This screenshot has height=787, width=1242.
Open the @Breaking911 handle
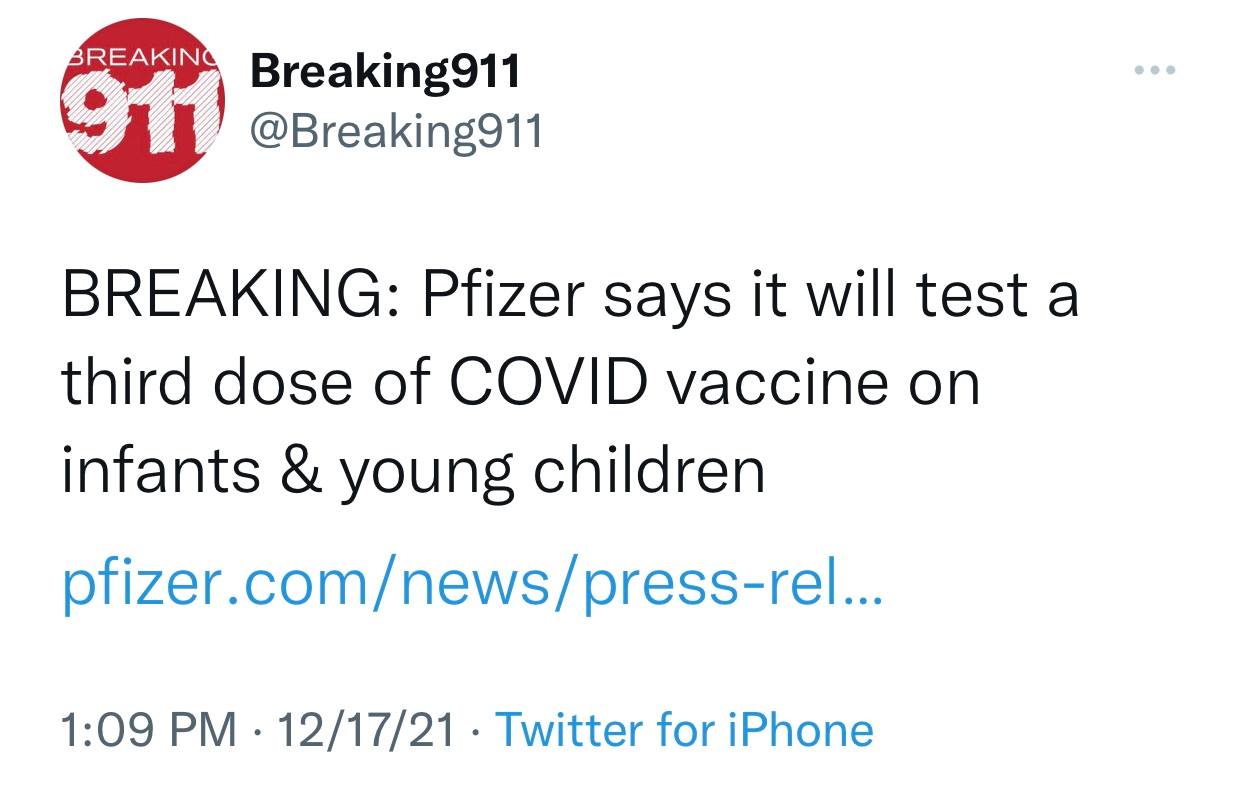click(396, 130)
